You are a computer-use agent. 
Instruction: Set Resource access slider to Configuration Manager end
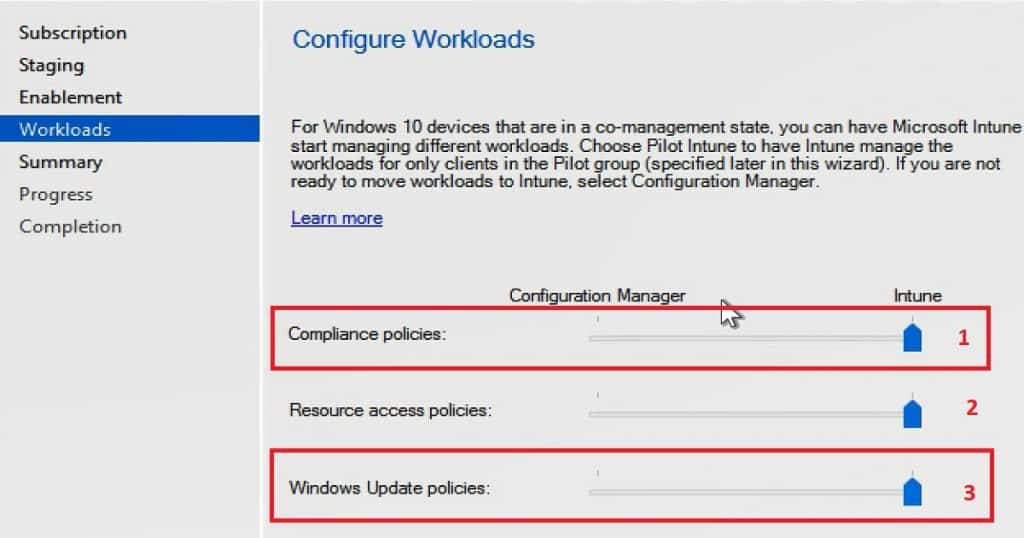pos(597,413)
